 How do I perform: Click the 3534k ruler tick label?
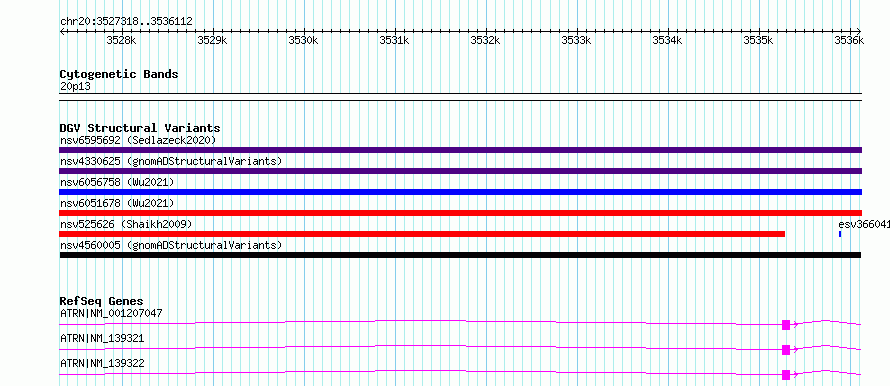(x=668, y=40)
